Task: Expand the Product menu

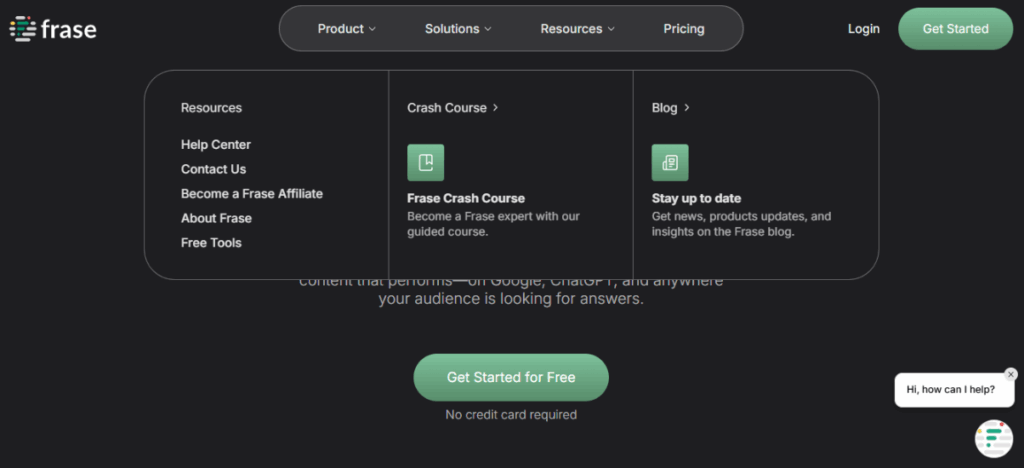Action: [x=347, y=29]
